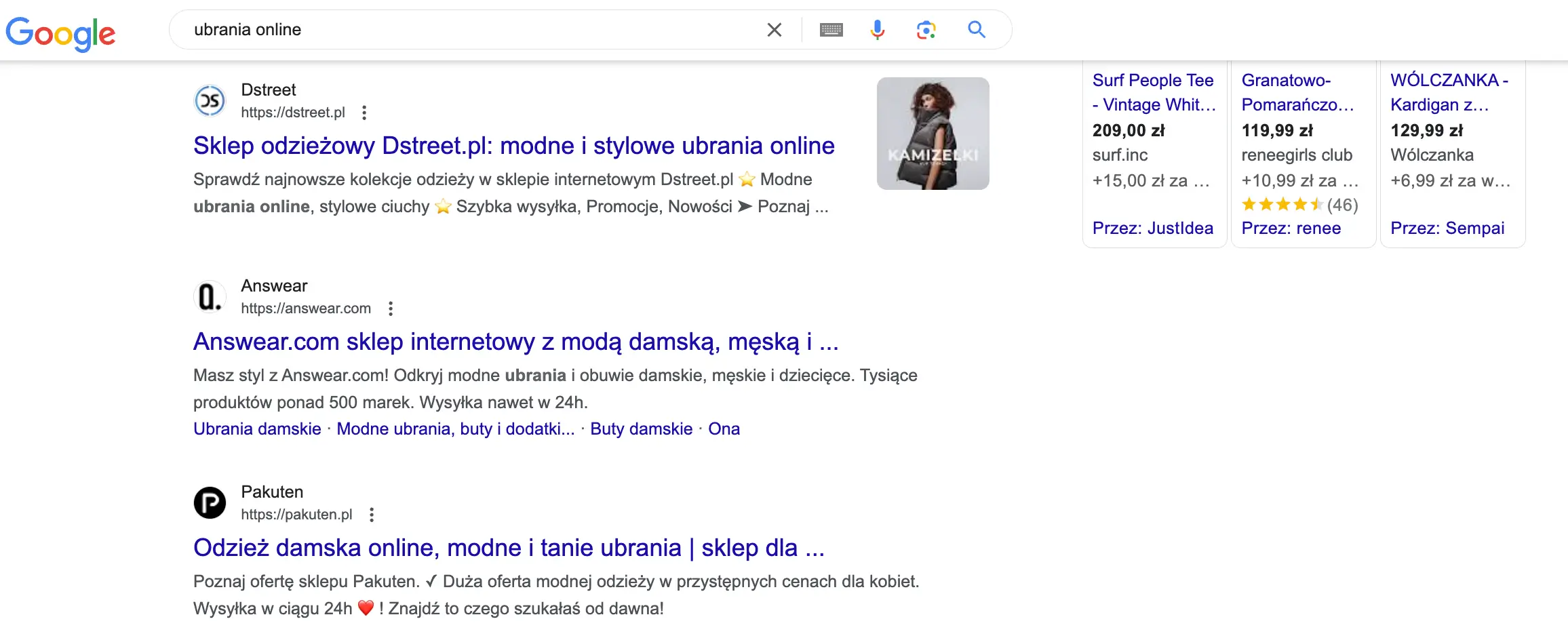Click the https://answear.com URL text
Viewport: 1568px width, 636px height.
tap(306, 309)
